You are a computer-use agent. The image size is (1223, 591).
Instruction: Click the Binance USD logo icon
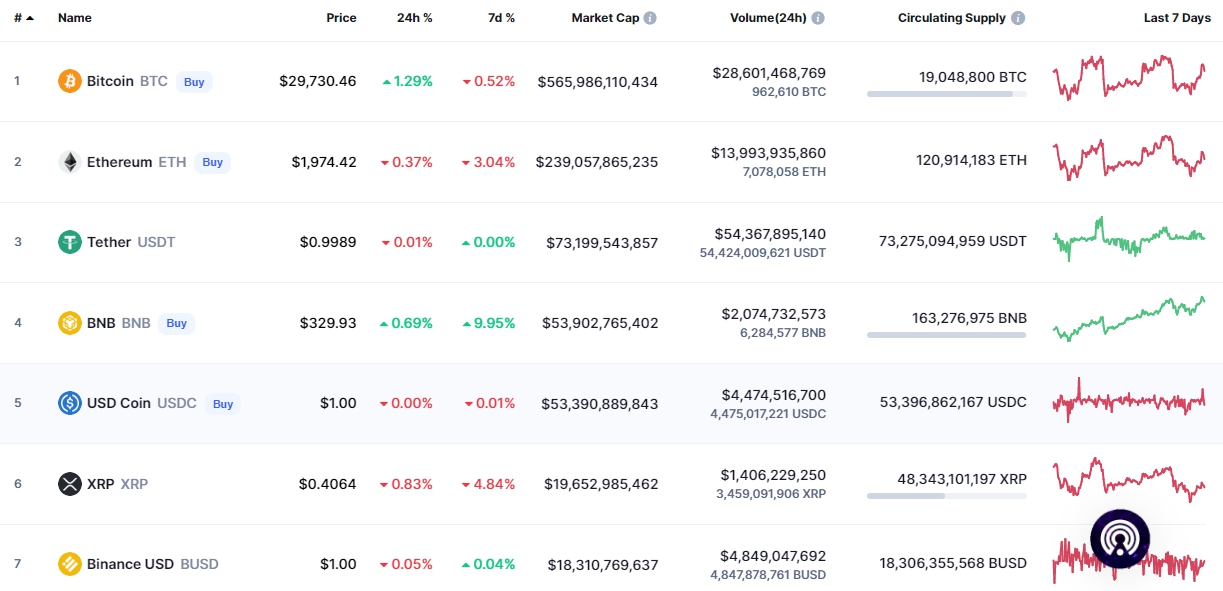tap(70, 564)
